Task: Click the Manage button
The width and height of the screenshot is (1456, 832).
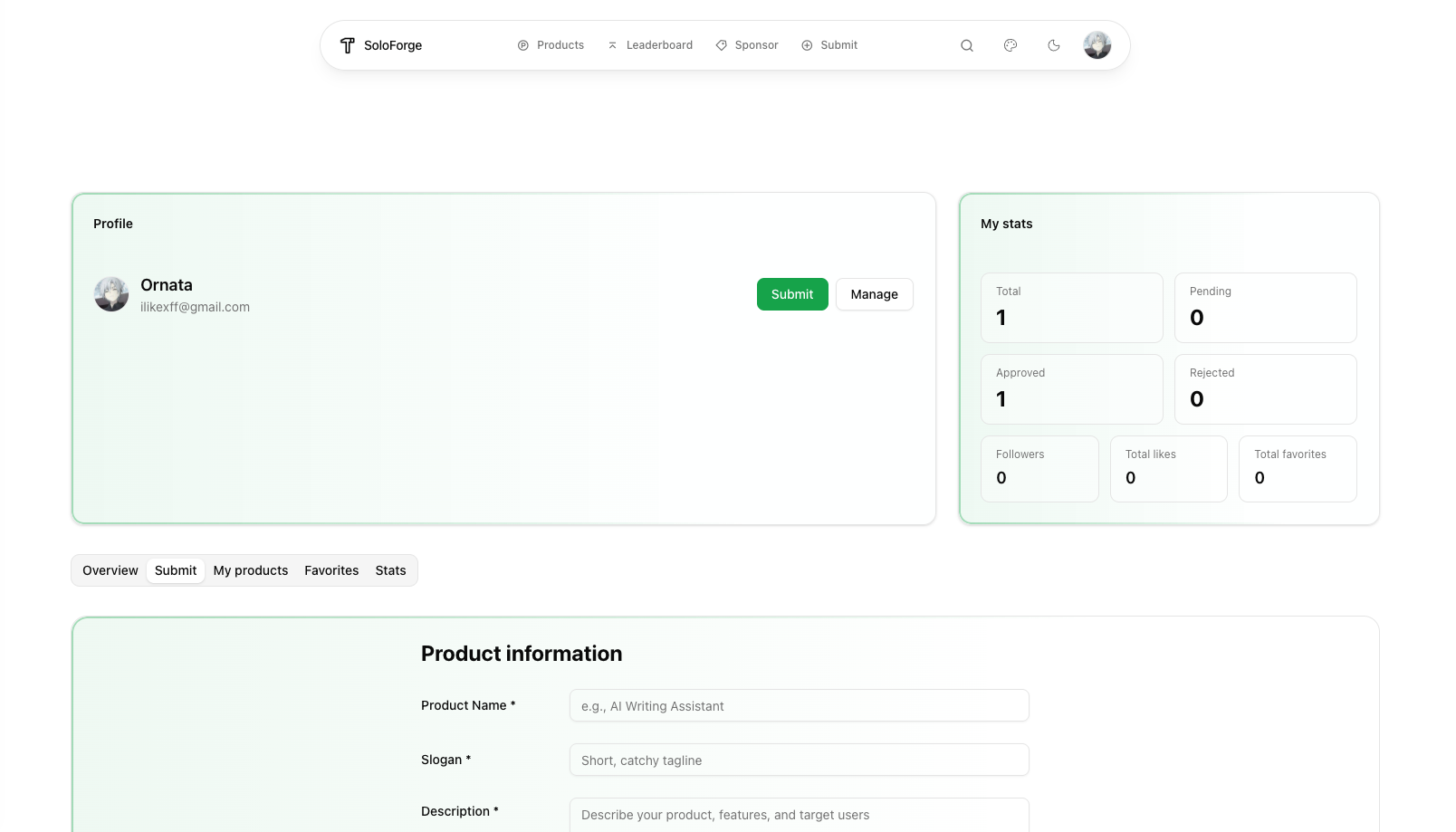Action: click(x=874, y=293)
